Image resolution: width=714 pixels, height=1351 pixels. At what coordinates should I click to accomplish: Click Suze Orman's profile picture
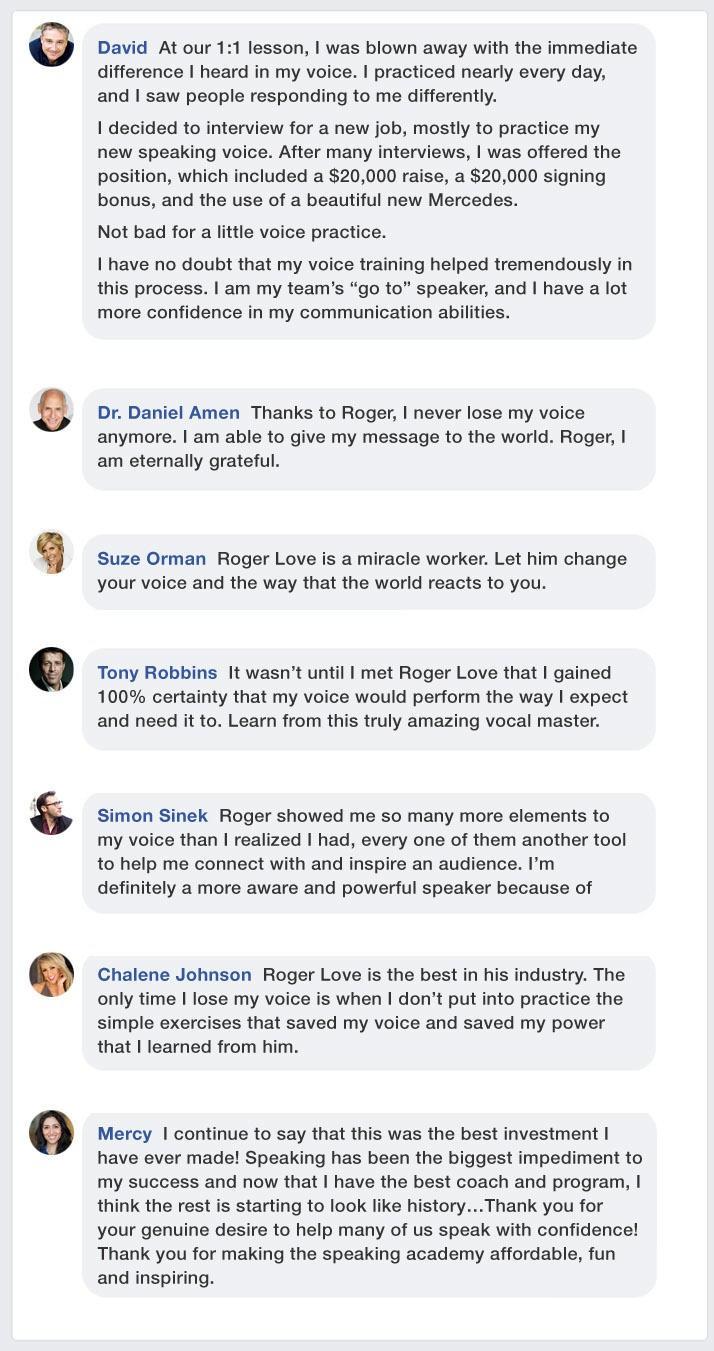tap(51, 552)
